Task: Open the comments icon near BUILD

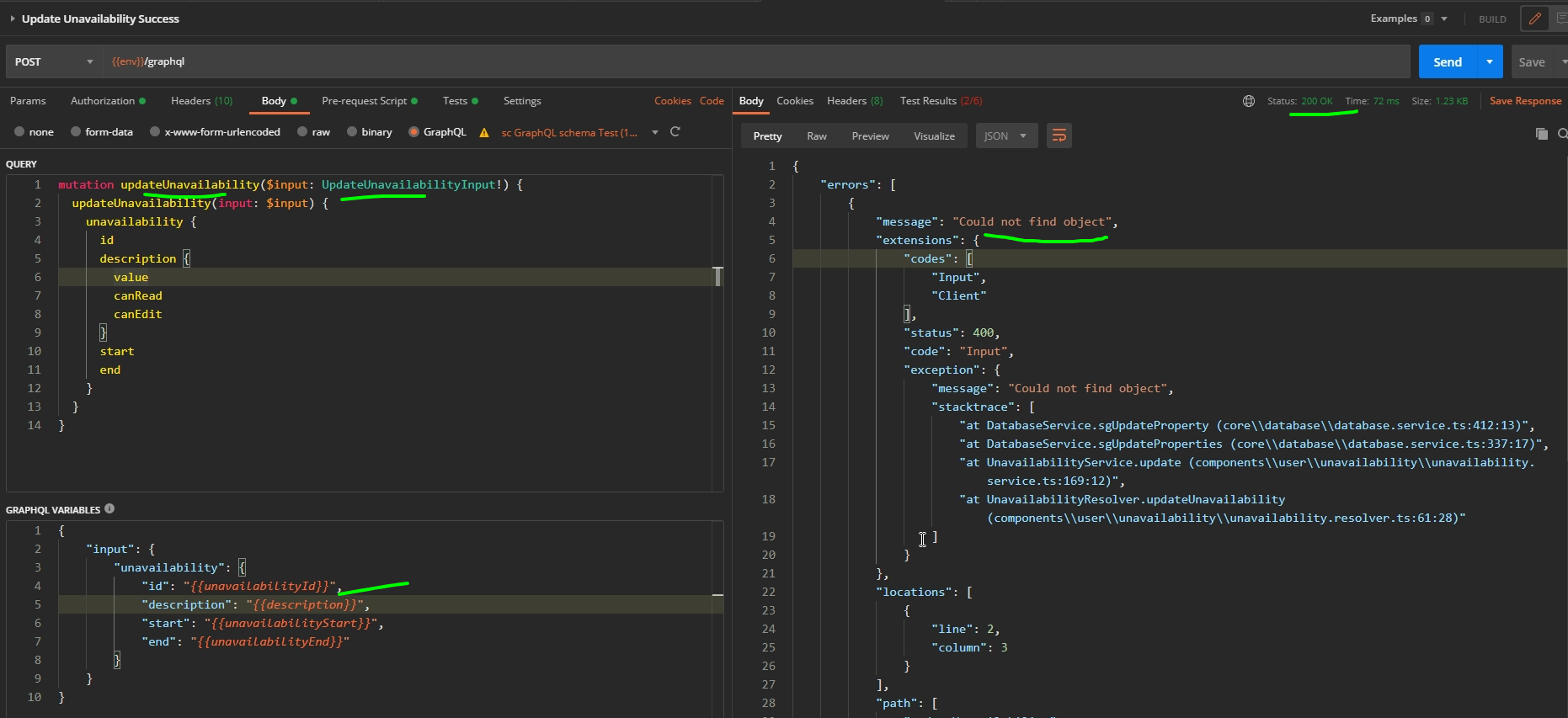Action: click(x=1560, y=19)
